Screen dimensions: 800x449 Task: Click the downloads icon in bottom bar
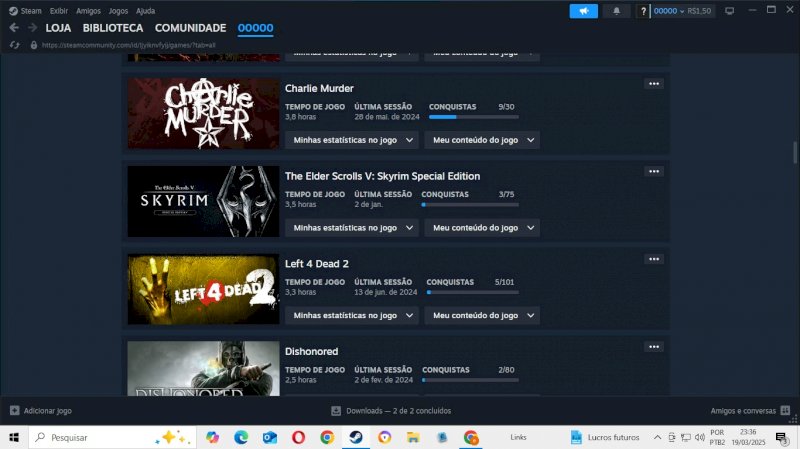click(x=336, y=411)
